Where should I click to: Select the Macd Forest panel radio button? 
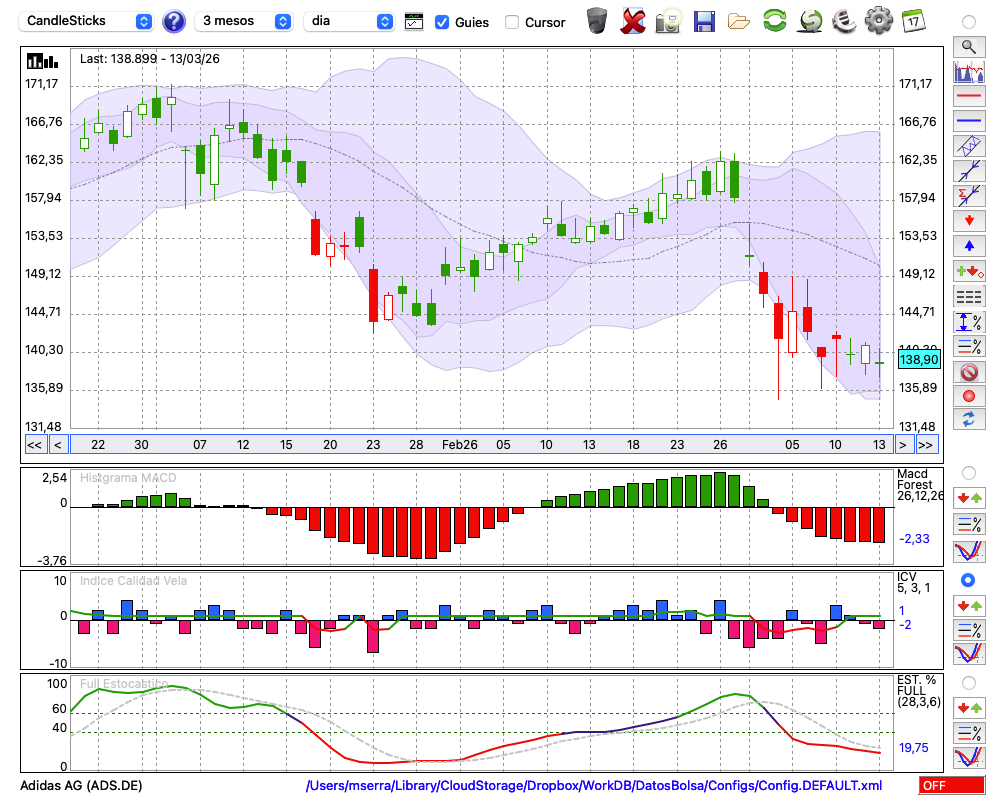click(969, 473)
